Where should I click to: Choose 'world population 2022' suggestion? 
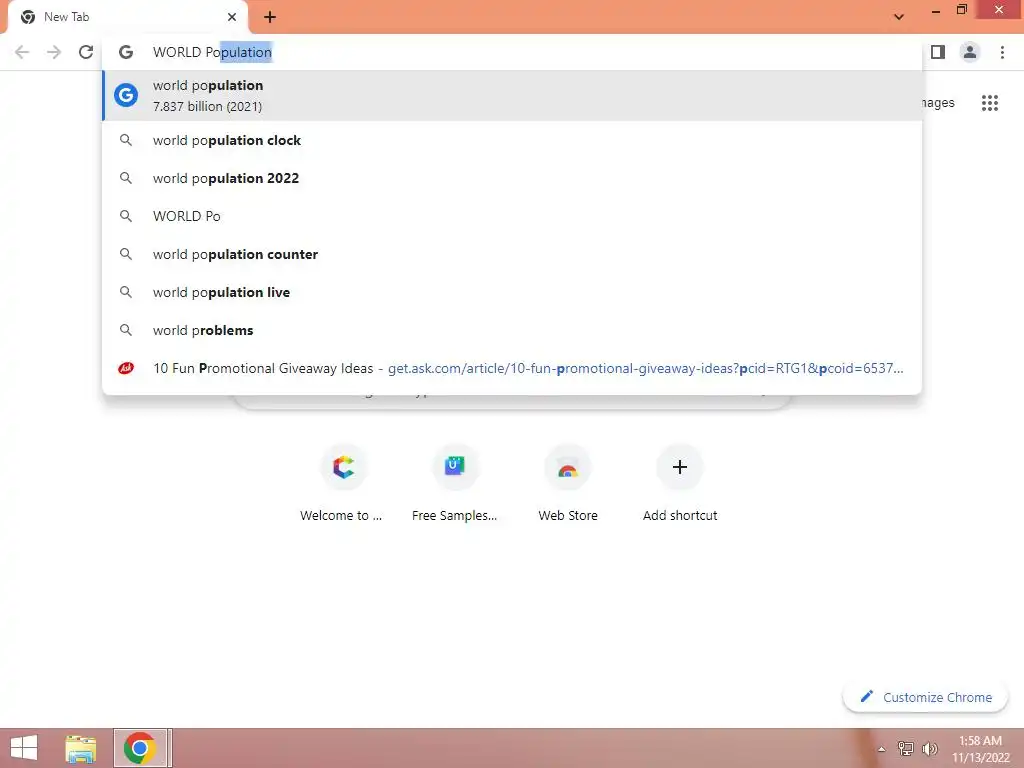pos(512,178)
